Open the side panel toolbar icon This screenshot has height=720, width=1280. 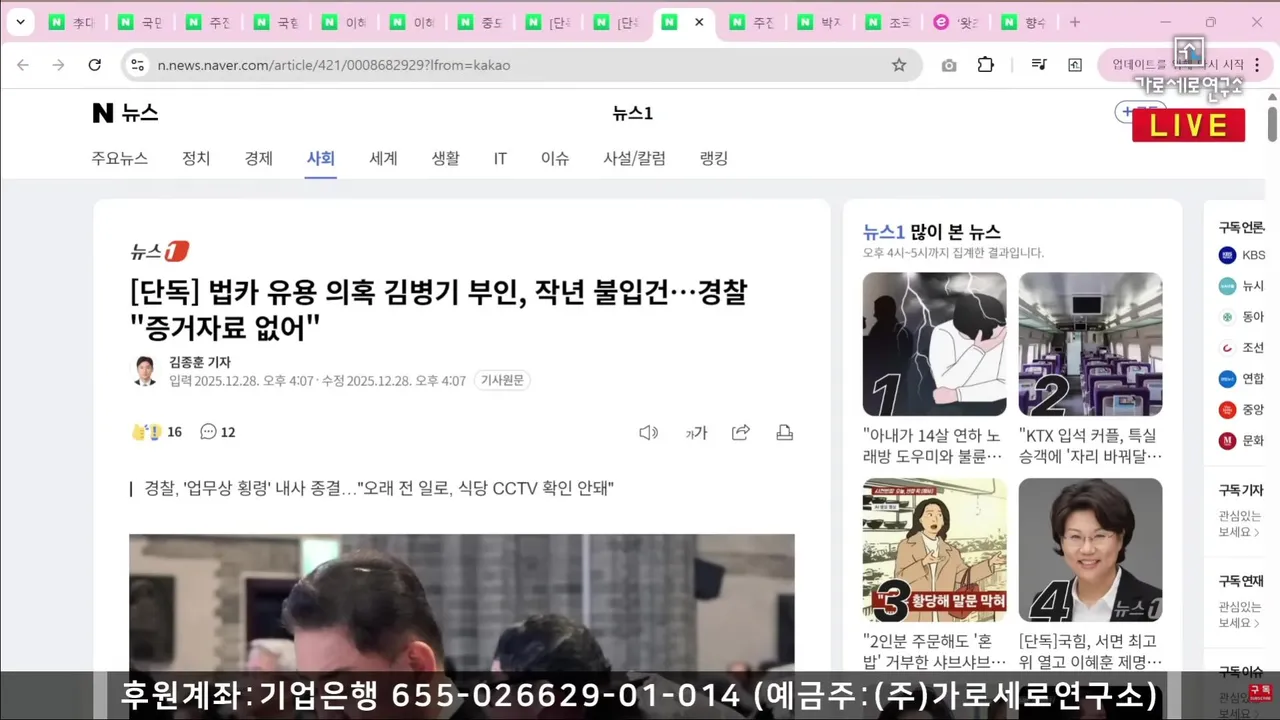[x=1075, y=65]
